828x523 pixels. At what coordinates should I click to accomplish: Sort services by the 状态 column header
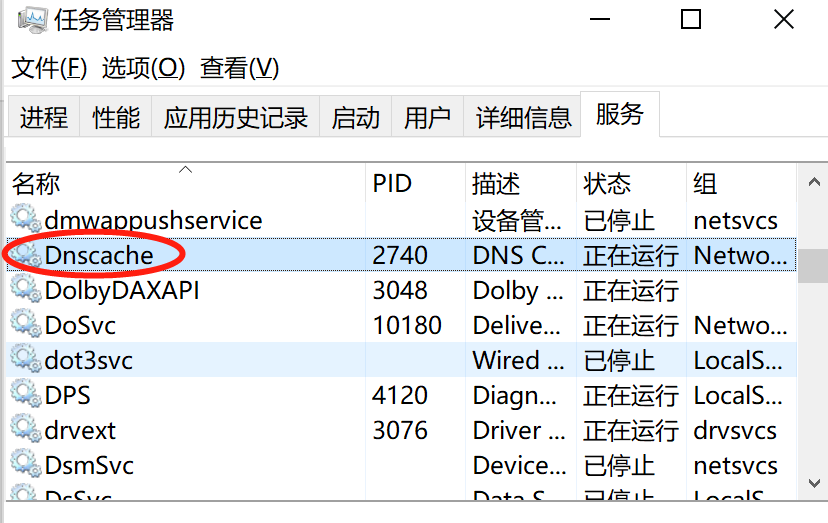[x=607, y=184]
